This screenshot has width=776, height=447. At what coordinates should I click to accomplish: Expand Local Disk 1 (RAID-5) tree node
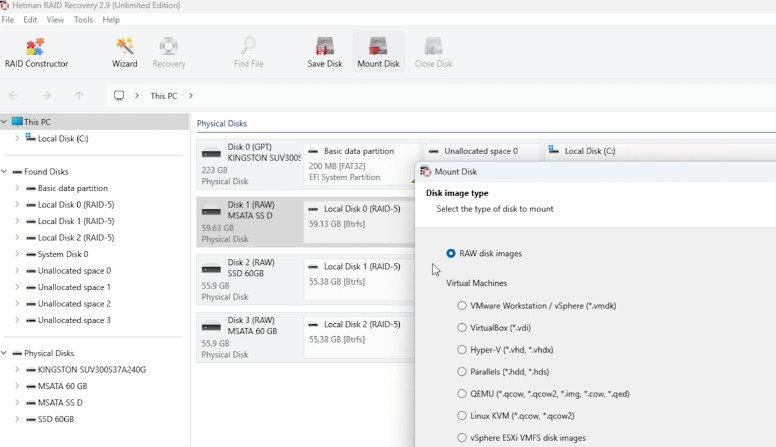coord(17,221)
